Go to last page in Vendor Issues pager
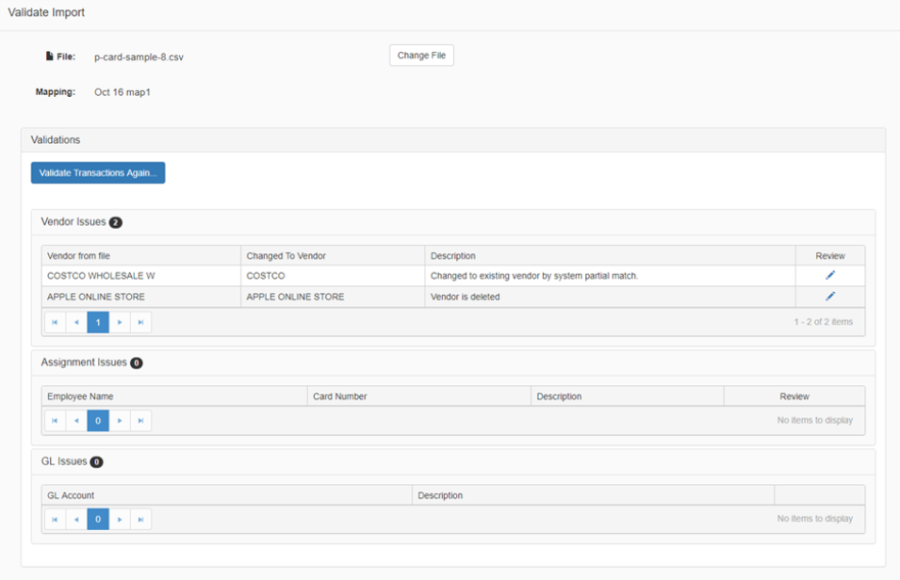 click(141, 322)
